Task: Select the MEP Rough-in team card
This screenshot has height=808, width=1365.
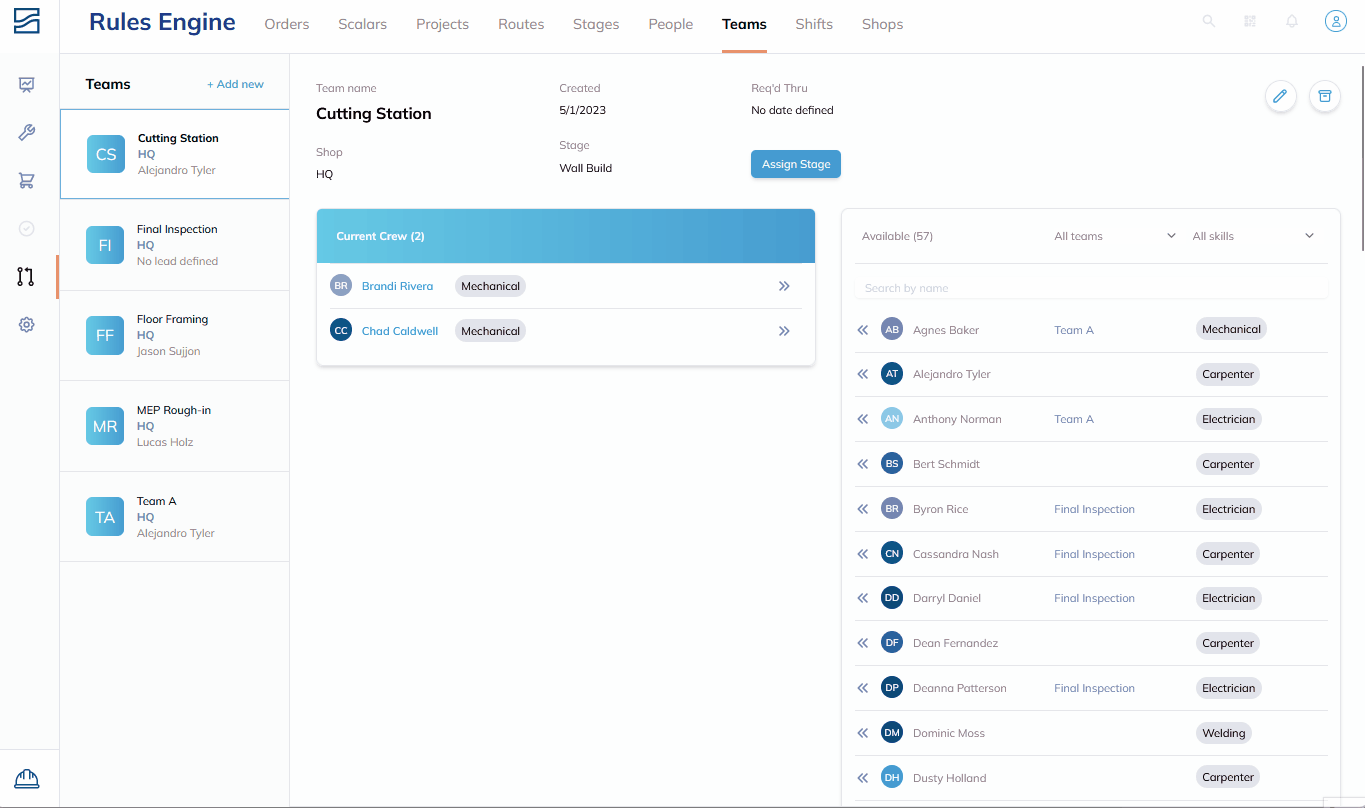Action: pos(175,426)
